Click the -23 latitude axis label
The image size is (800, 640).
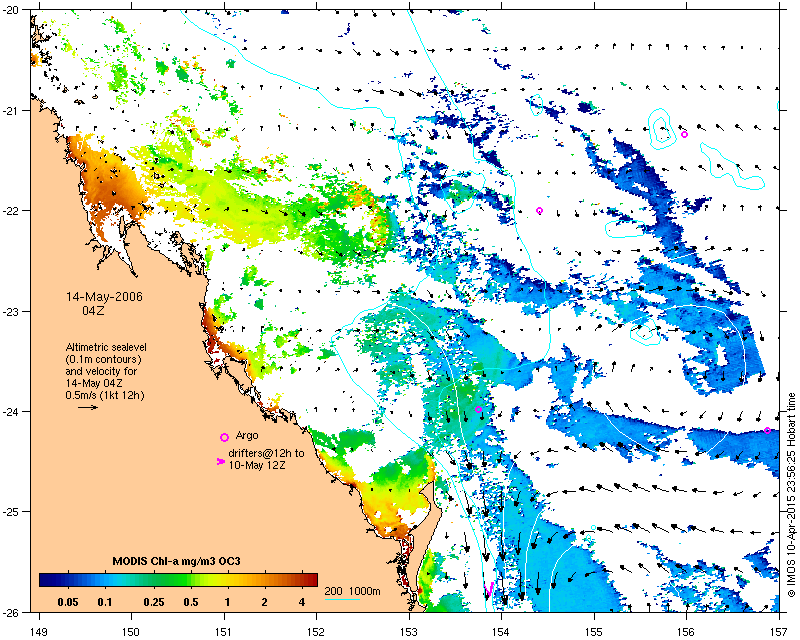10,311
